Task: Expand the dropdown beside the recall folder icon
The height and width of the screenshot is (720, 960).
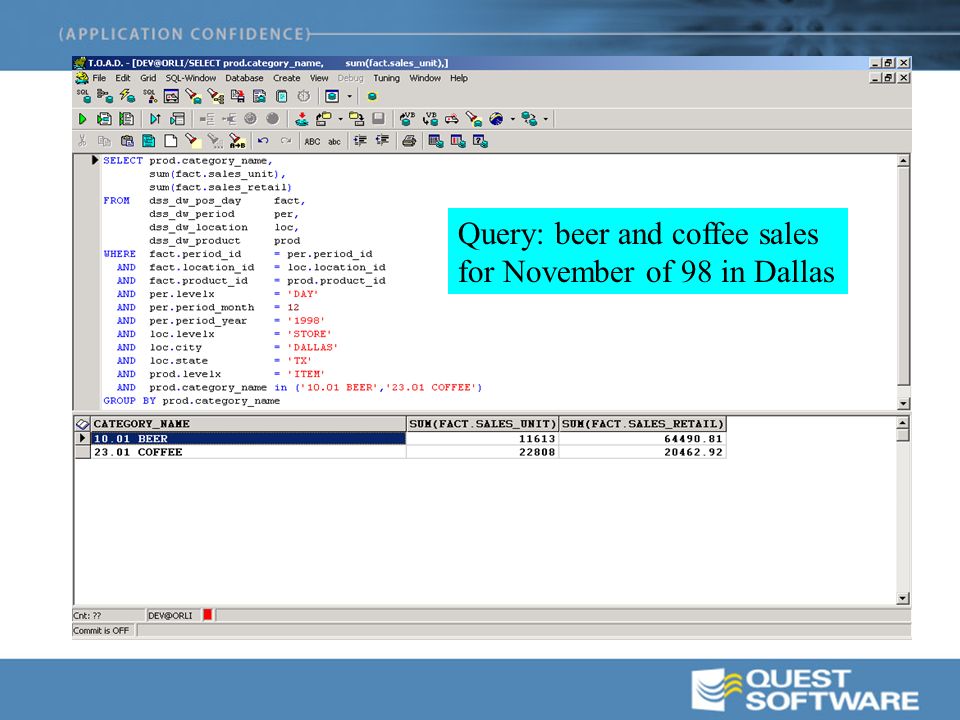Action: [x=340, y=119]
